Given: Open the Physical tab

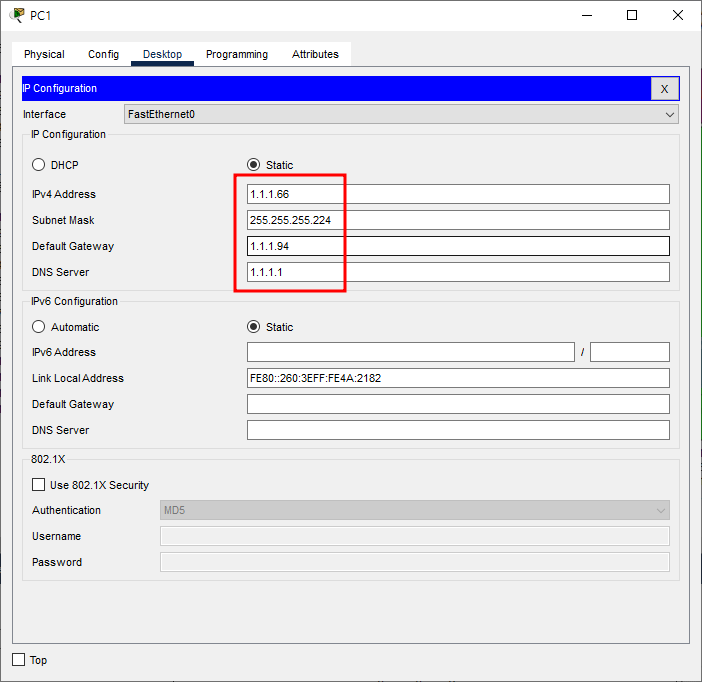Looking at the screenshot, I should pyautogui.click(x=44, y=54).
